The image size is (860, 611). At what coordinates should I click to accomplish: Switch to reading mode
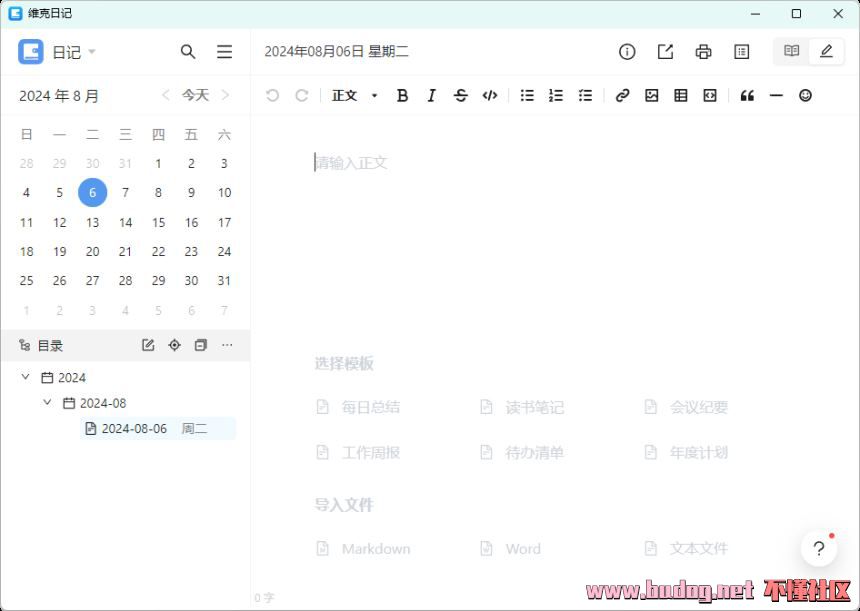click(x=791, y=51)
